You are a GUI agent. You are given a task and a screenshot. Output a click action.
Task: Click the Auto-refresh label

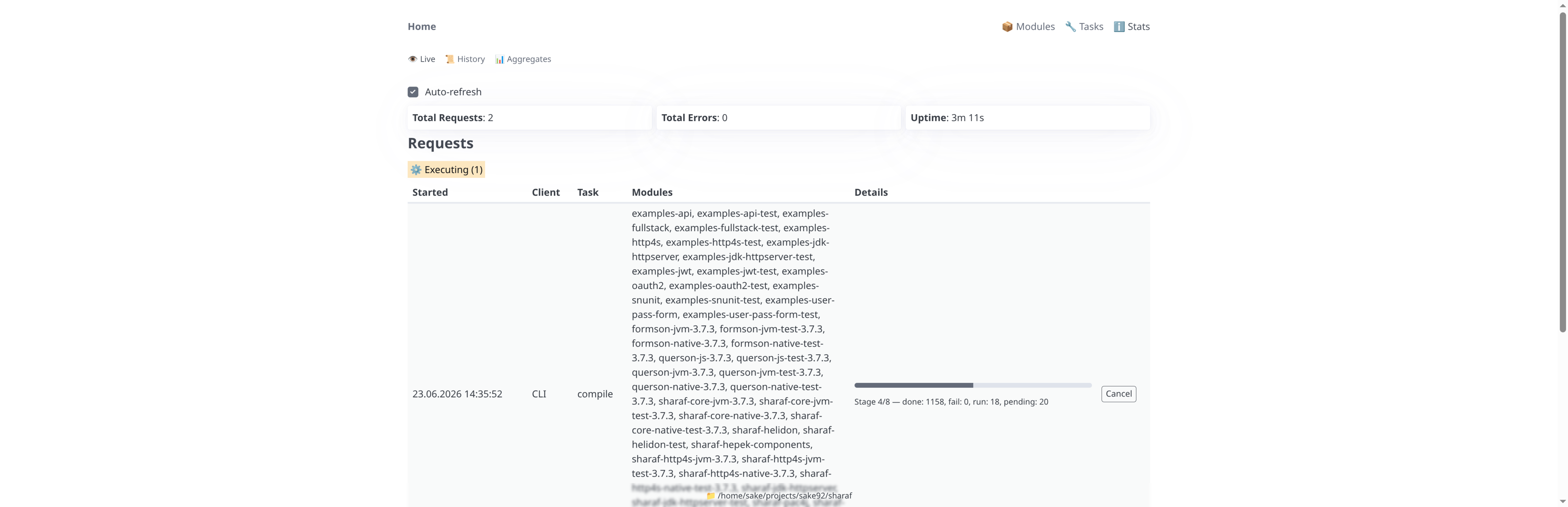click(x=453, y=92)
